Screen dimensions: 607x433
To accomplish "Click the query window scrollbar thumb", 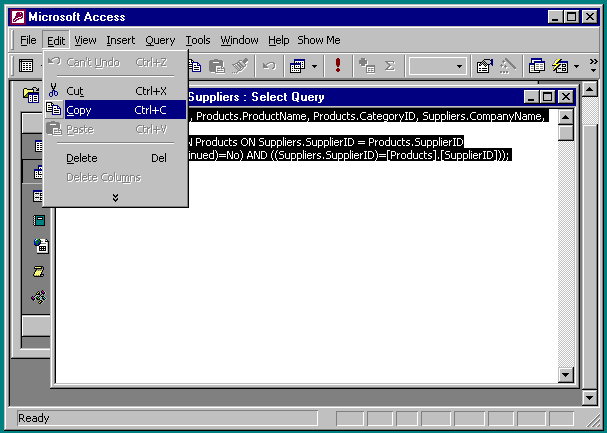I will tap(565, 132).
